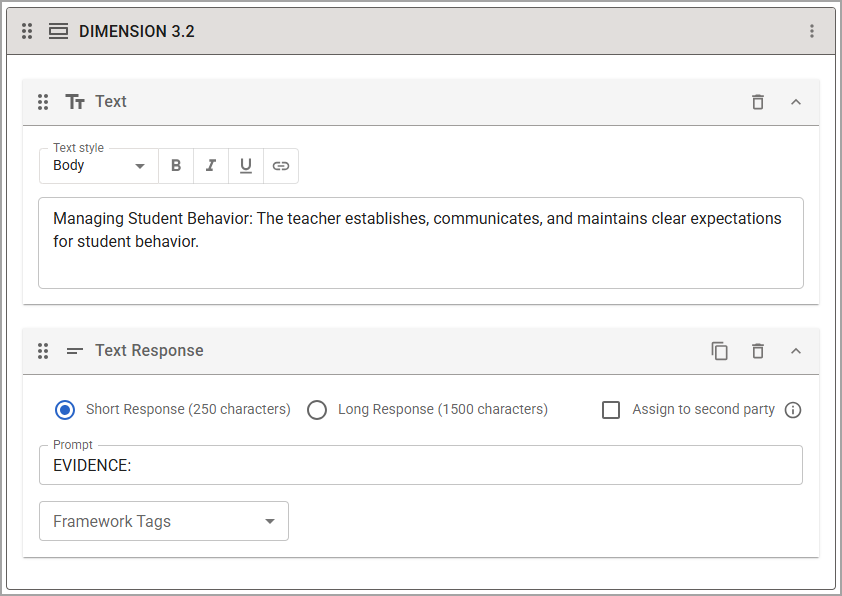
Task: Collapse the Text block
Action: tap(796, 101)
